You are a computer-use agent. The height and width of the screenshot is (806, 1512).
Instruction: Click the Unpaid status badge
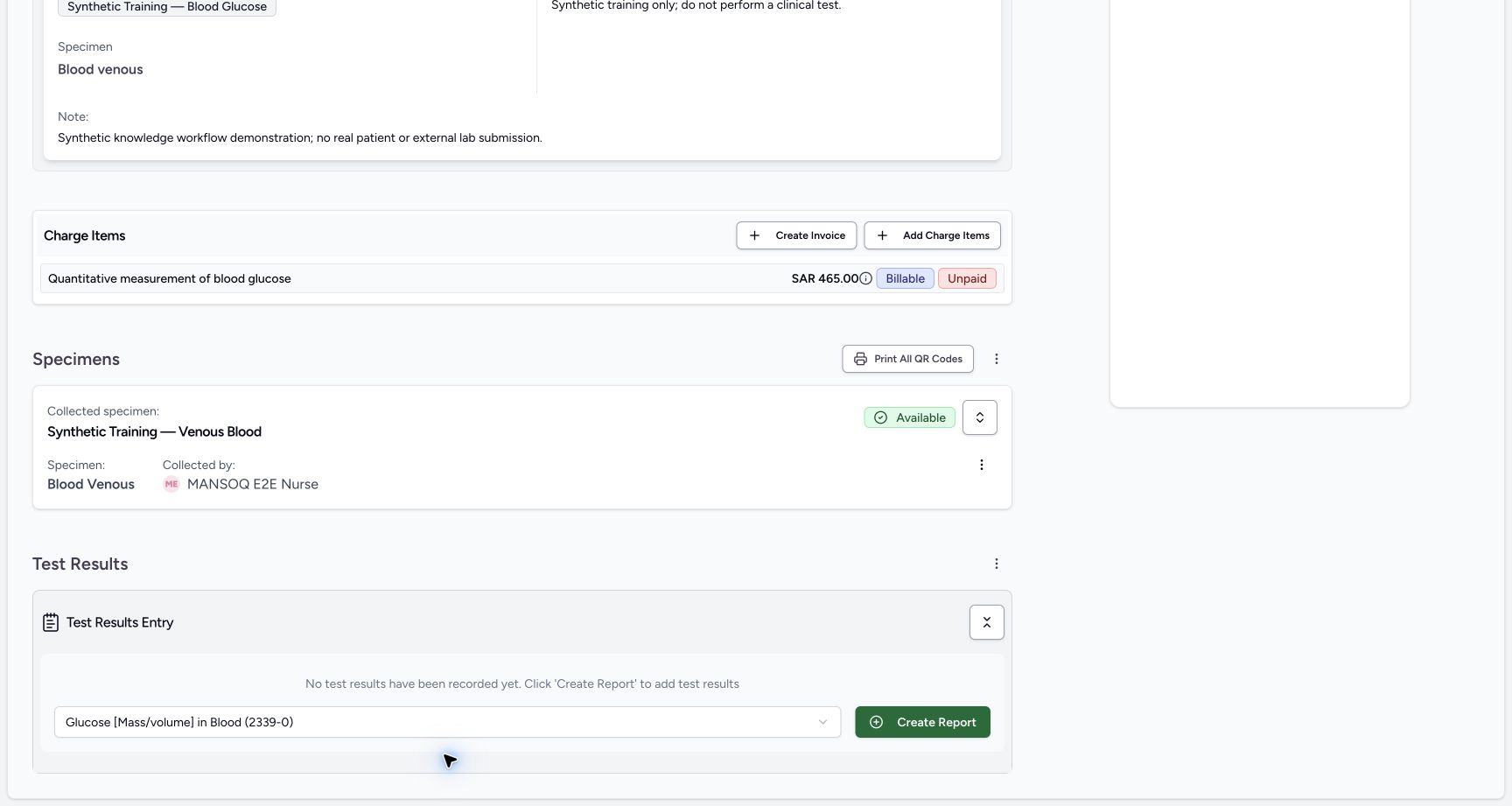click(x=967, y=278)
